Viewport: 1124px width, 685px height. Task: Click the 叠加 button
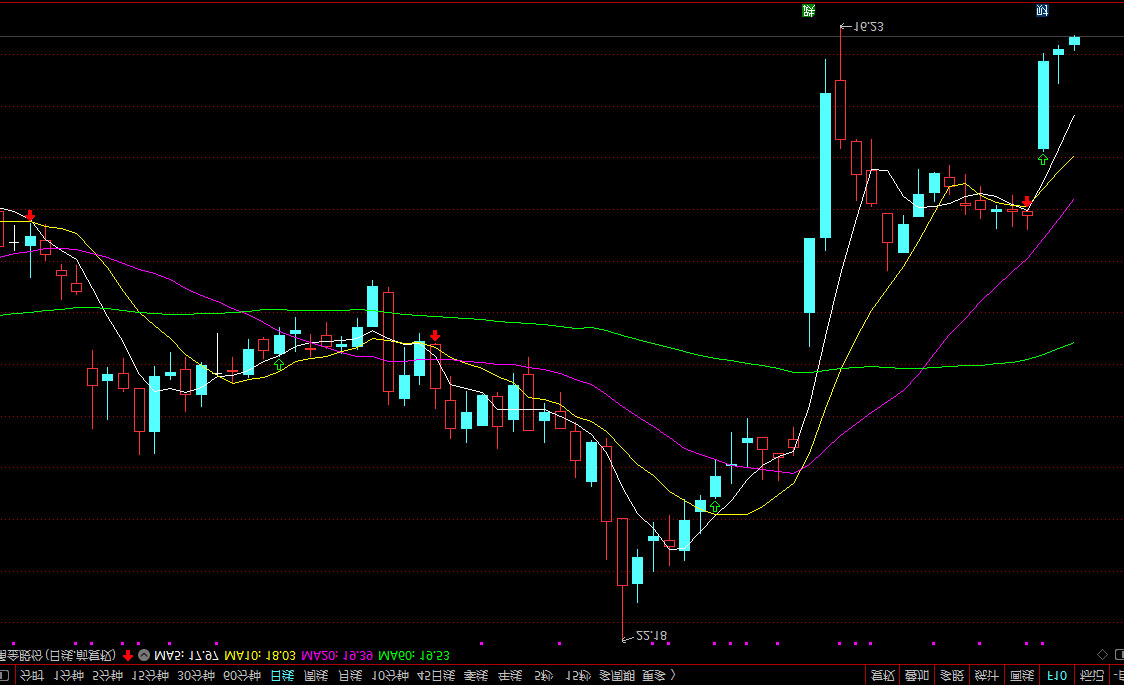click(x=917, y=676)
